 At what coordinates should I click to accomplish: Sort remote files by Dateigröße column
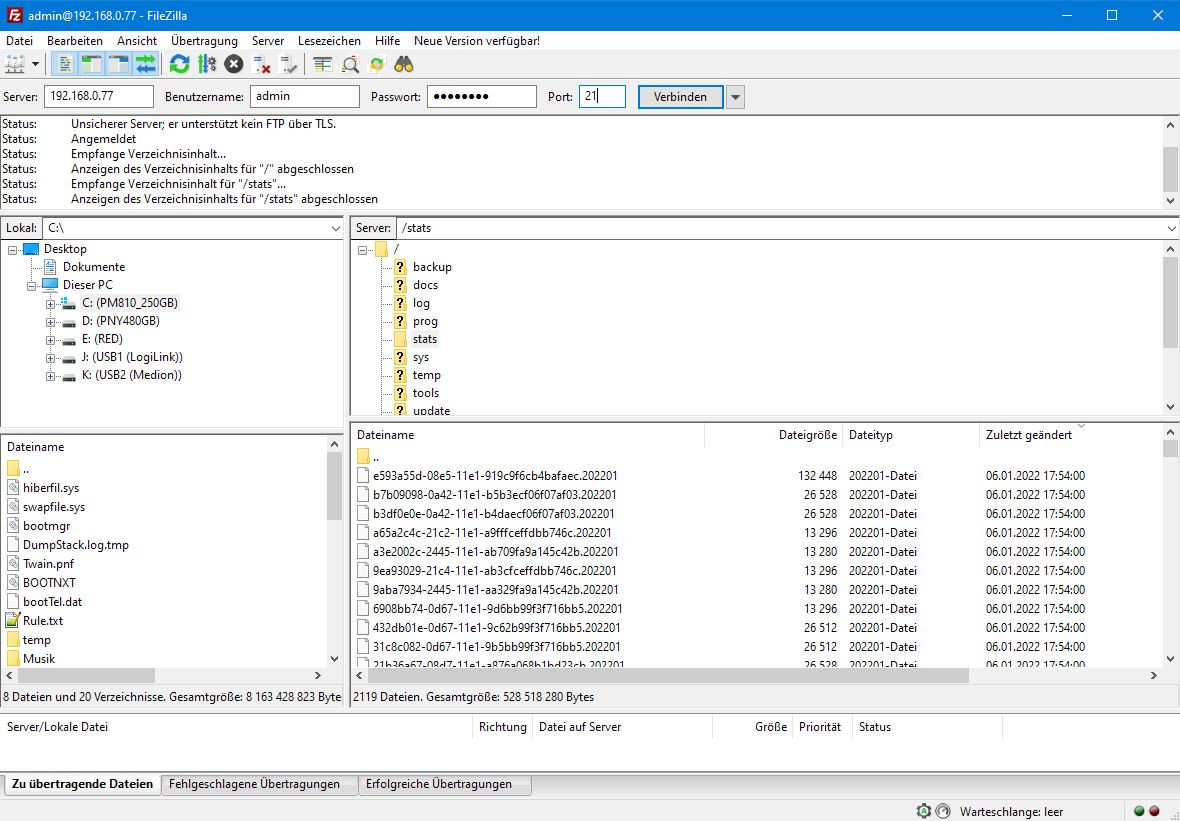click(x=808, y=435)
